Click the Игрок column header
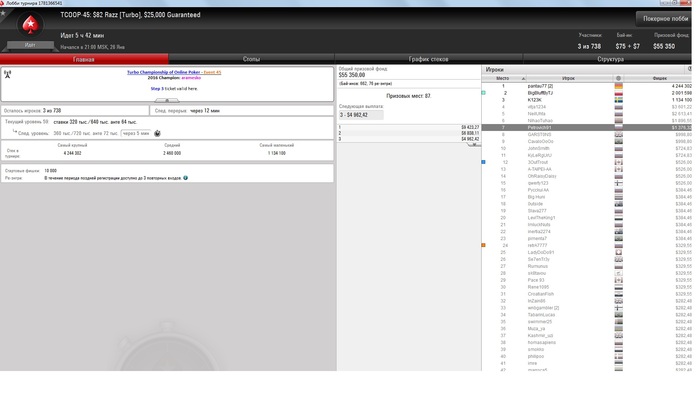Viewport: 700px width, 394px height. [568, 79]
